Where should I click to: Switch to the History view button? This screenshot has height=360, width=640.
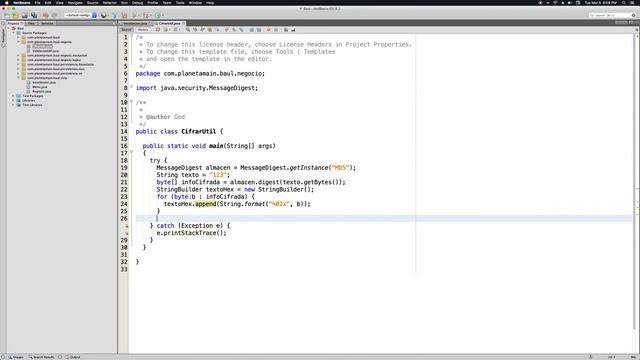(143, 30)
